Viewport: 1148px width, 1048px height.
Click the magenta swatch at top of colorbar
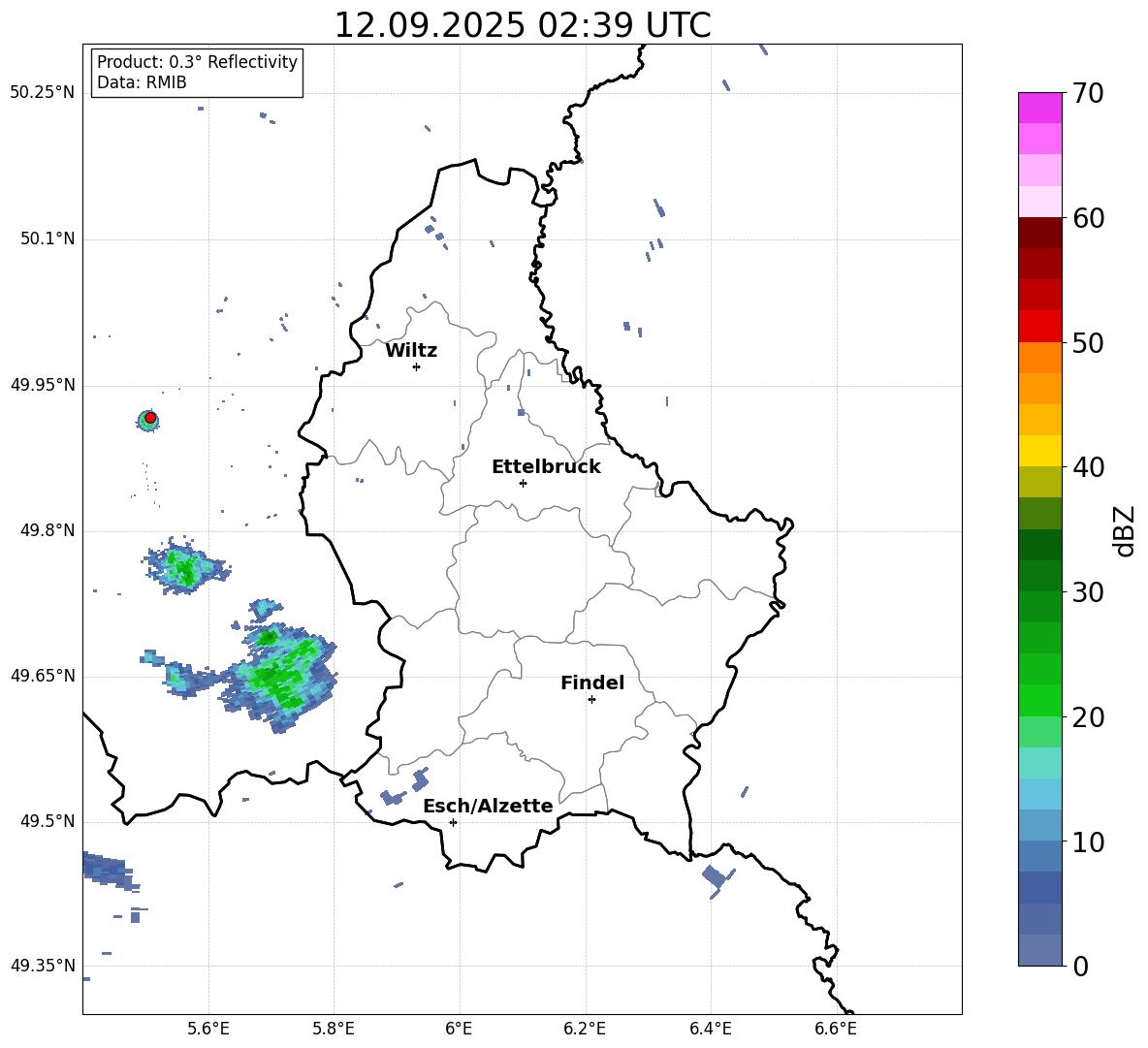(1039, 109)
